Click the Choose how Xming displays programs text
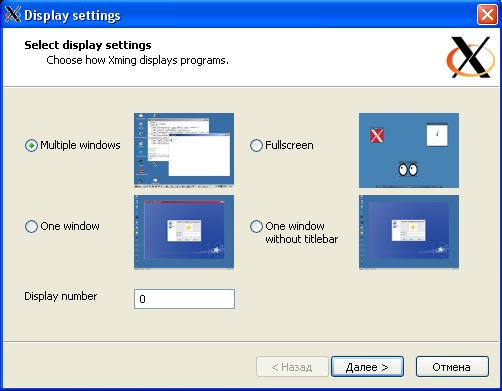 137,60
